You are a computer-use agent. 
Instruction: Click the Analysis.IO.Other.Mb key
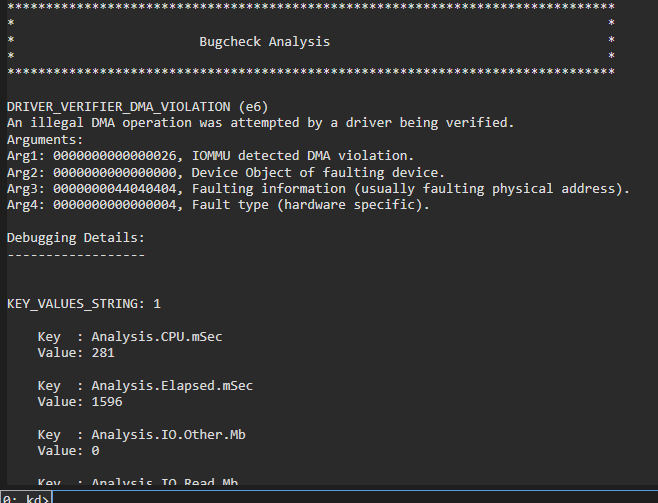click(x=168, y=434)
